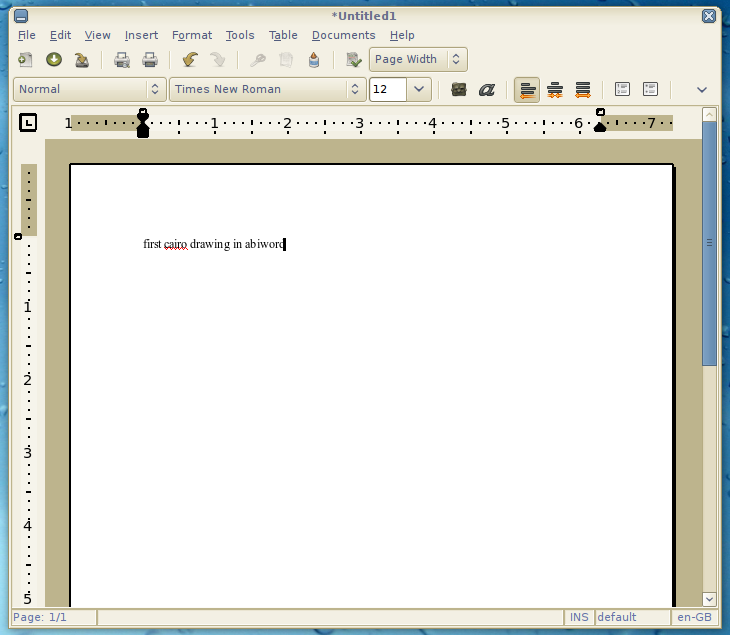Click the vertical scrollbar up arrow

coord(709,115)
